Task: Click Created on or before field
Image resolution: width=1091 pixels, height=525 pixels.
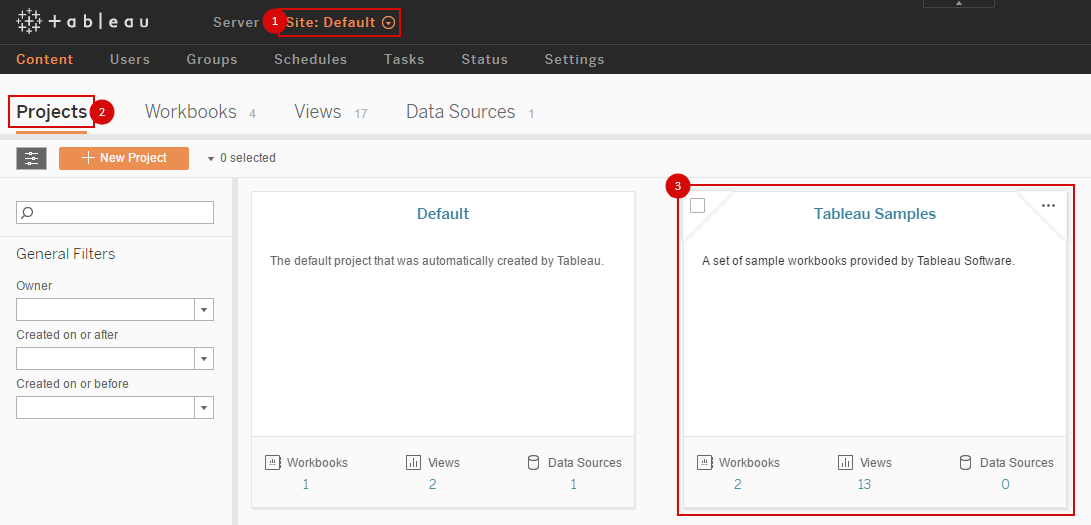Action: 105,407
